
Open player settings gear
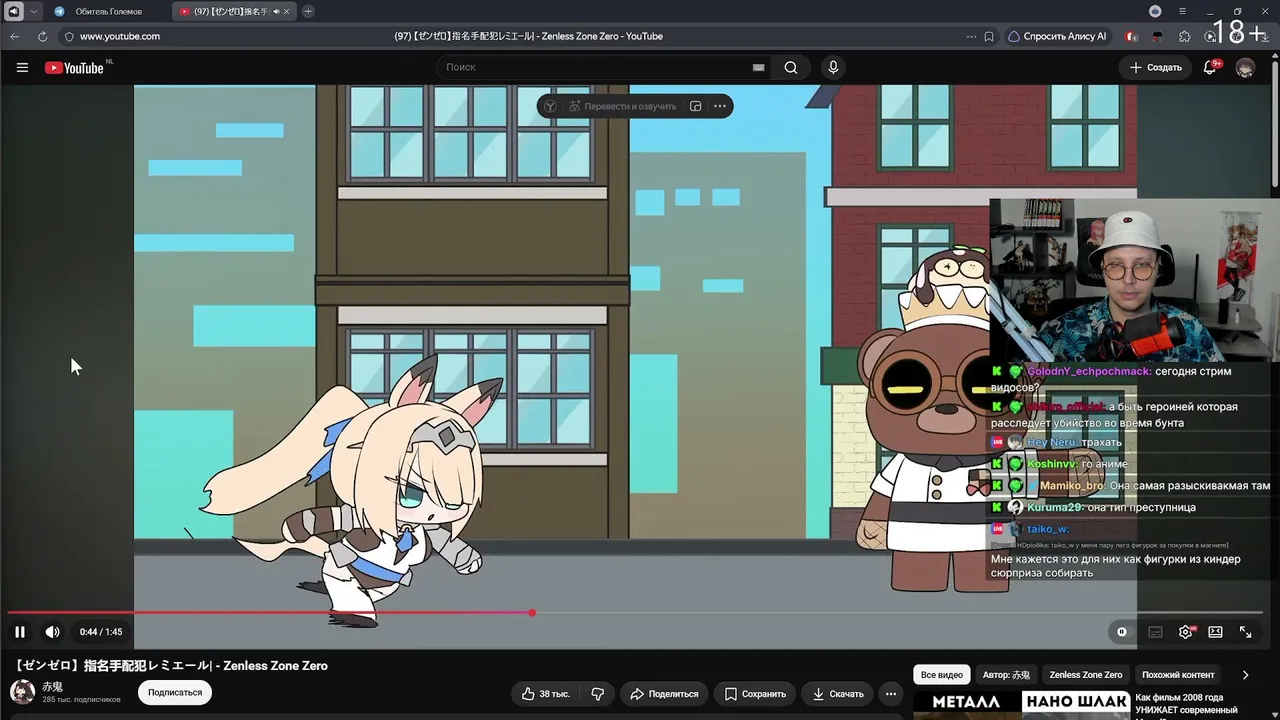tap(1186, 632)
